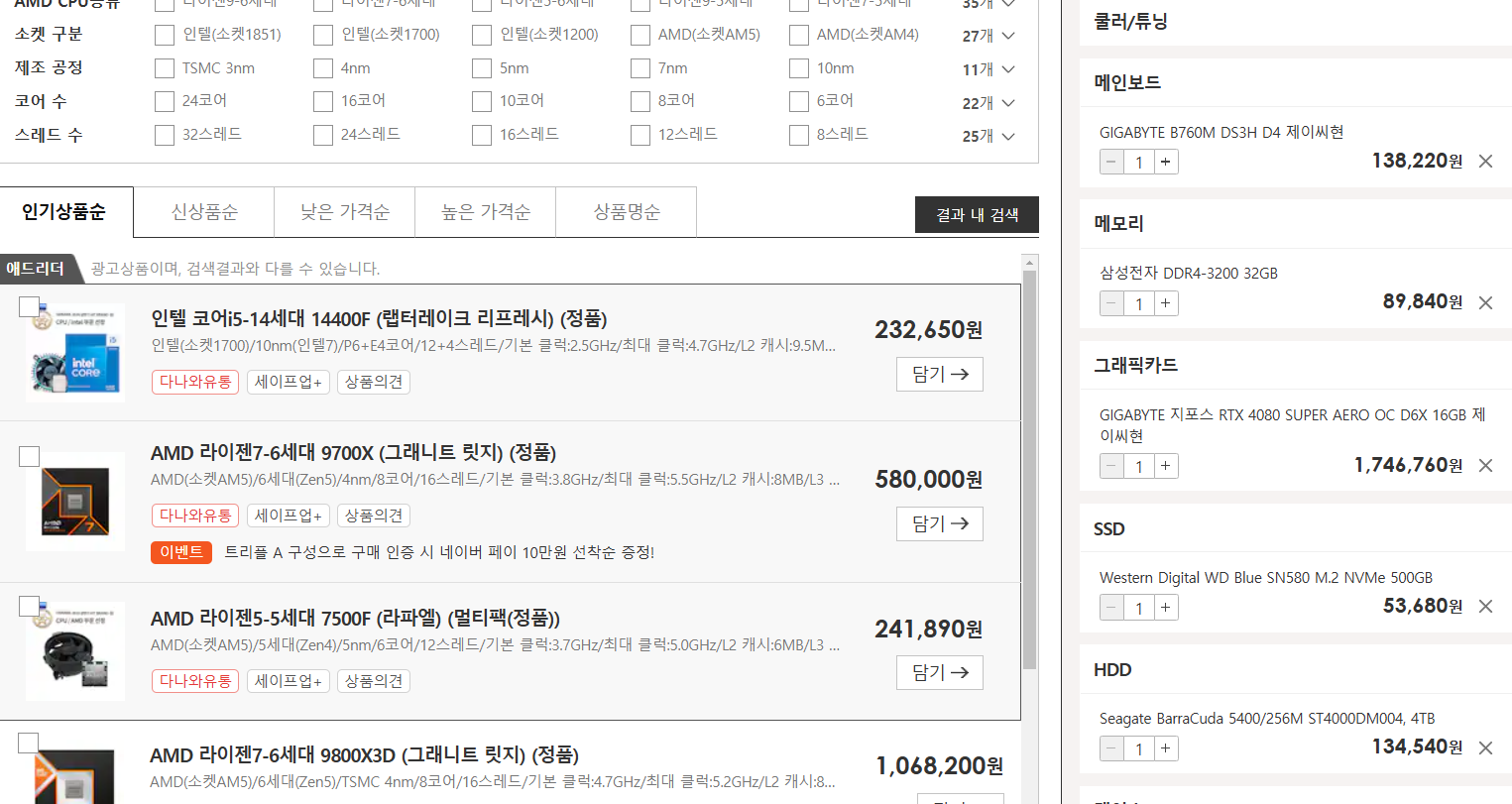Viewport: 1512px width, 804px height.
Task: Increase quantity of Seagate BarraCuda HDD
Action: coord(1166,748)
